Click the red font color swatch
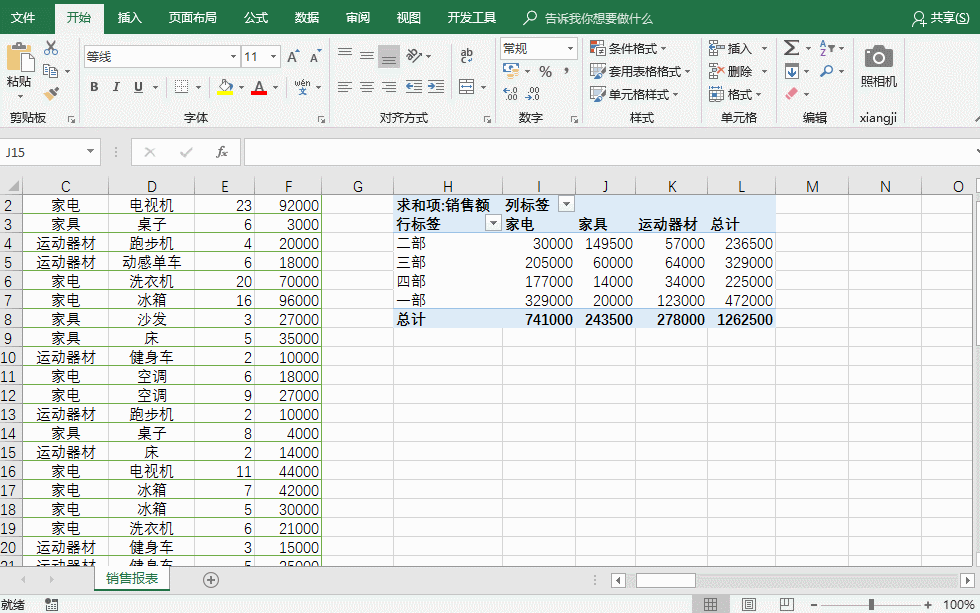The height and width of the screenshot is (613, 980). (259, 87)
